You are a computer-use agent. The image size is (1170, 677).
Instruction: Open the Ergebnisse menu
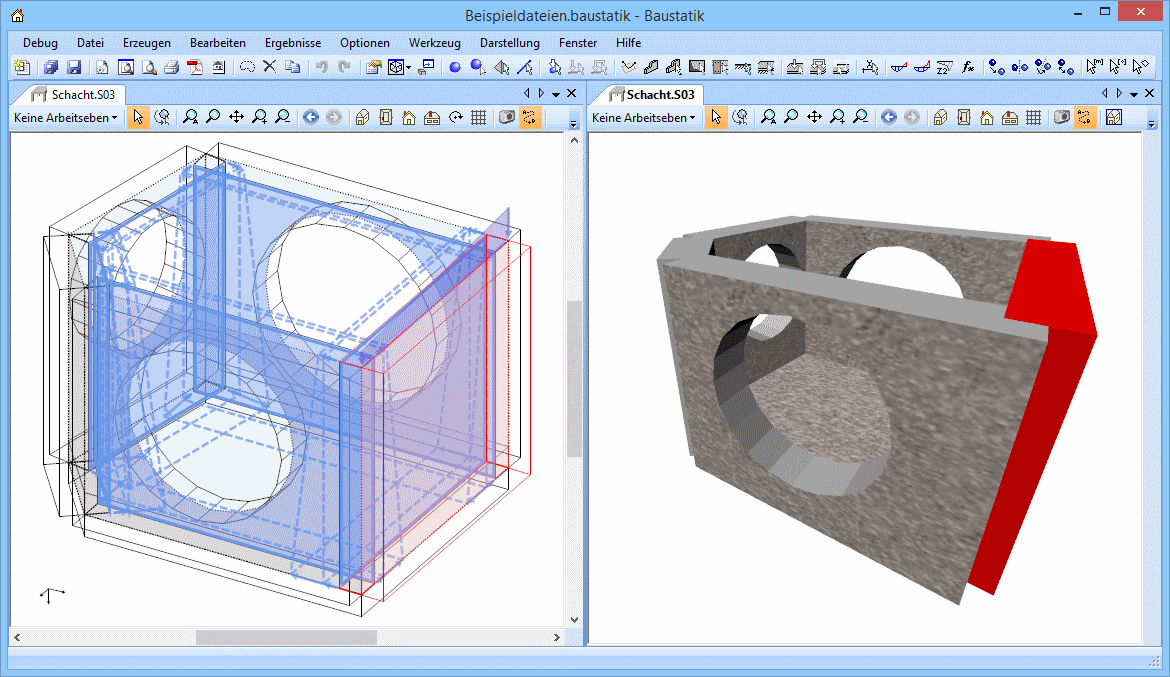click(x=292, y=43)
